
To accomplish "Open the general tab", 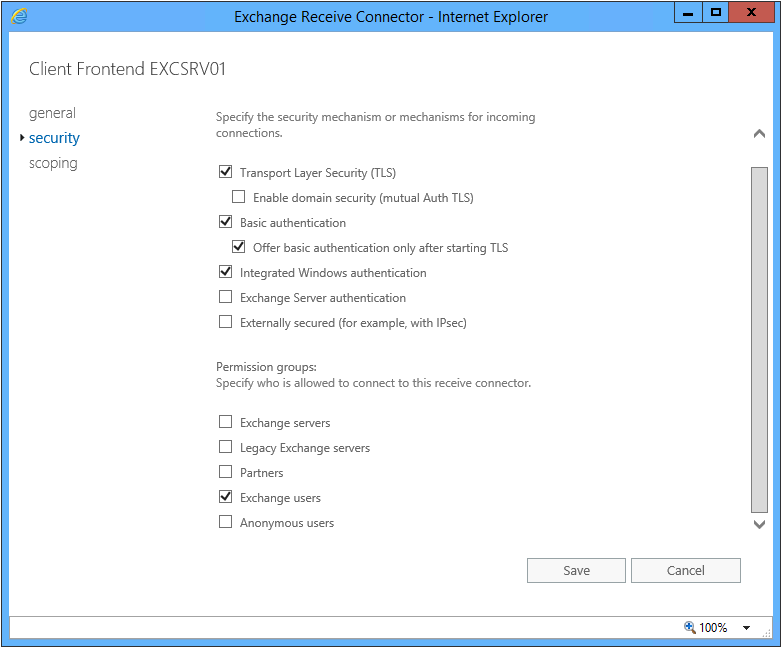I will tap(52, 113).
